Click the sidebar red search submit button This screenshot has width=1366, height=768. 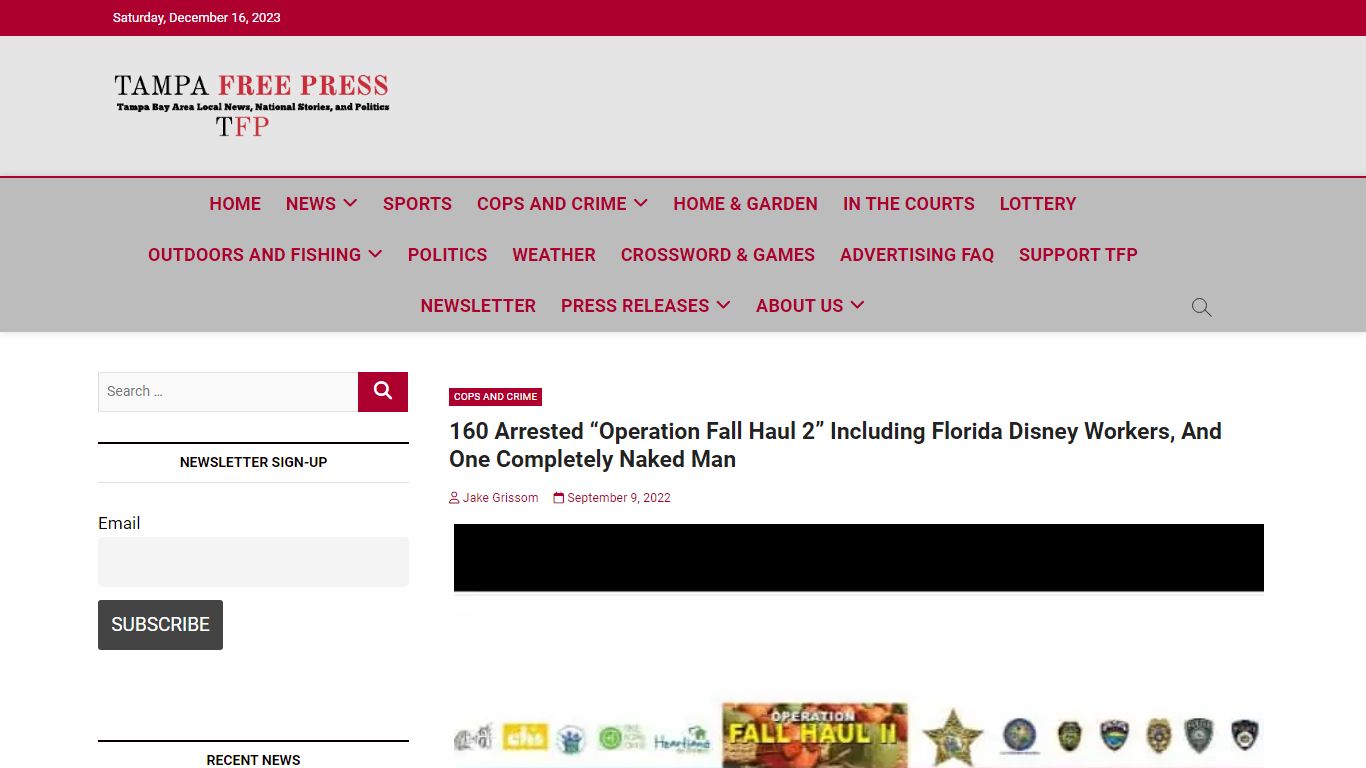pos(383,392)
